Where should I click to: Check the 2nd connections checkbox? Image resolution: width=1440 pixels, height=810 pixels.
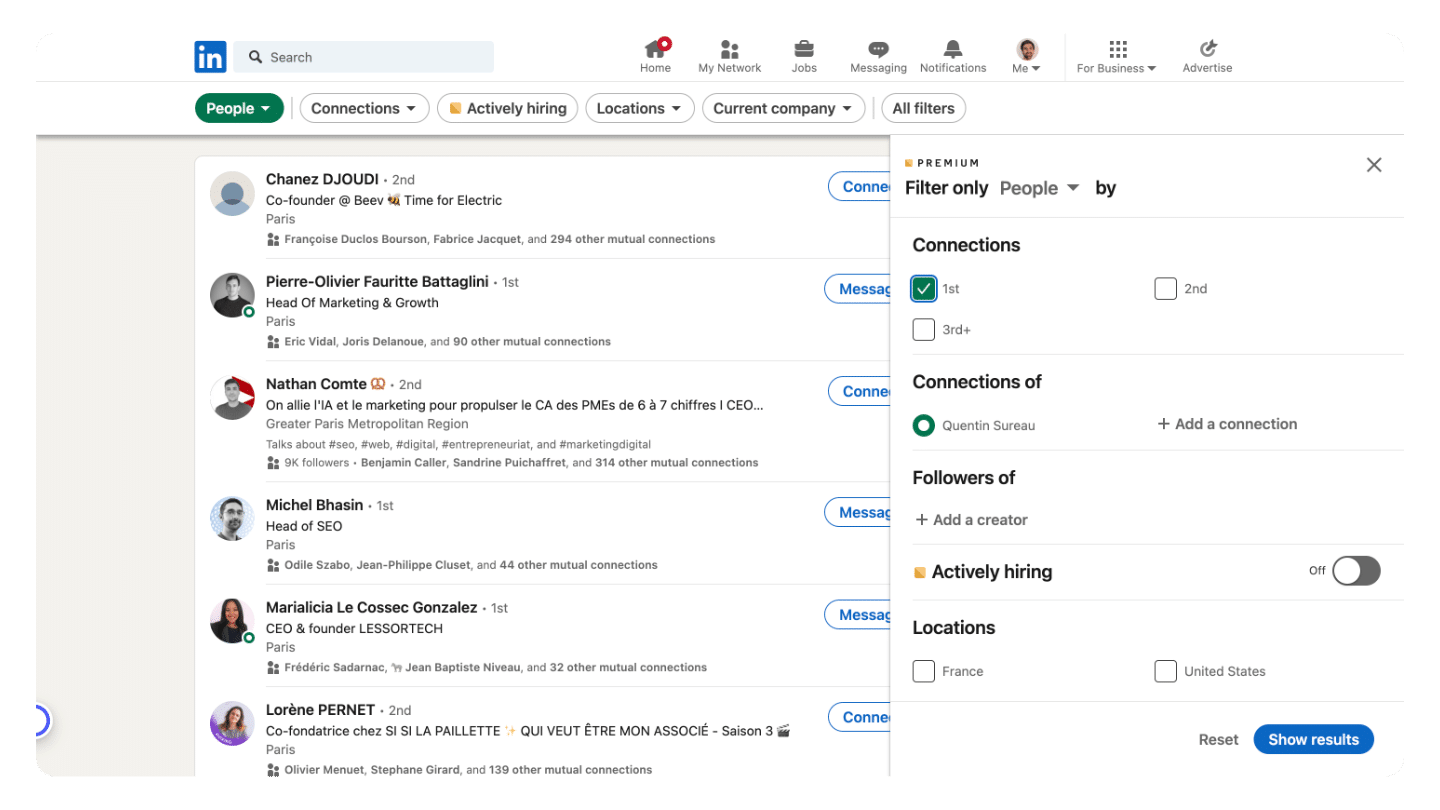(1165, 289)
